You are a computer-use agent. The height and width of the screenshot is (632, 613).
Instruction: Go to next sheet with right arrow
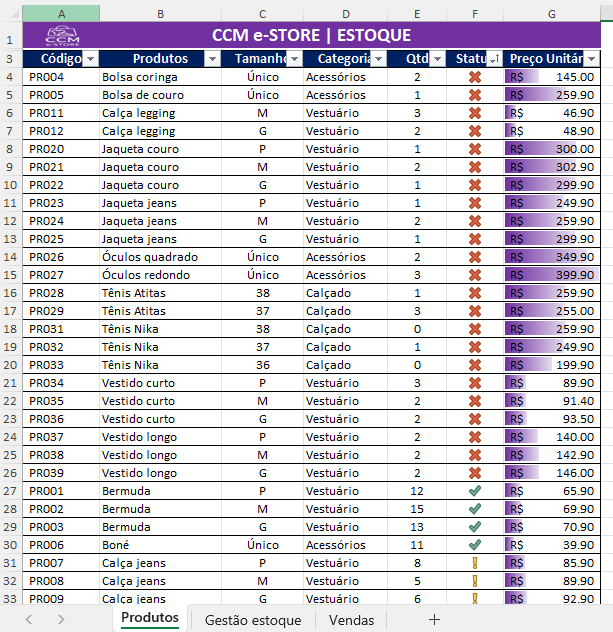61,620
